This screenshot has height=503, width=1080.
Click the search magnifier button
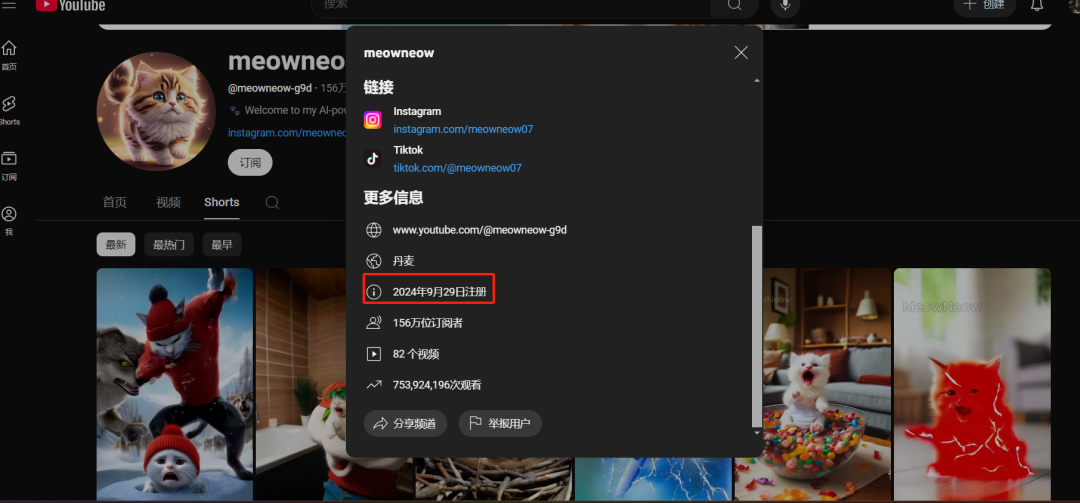pyautogui.click(x=735, y=5)
